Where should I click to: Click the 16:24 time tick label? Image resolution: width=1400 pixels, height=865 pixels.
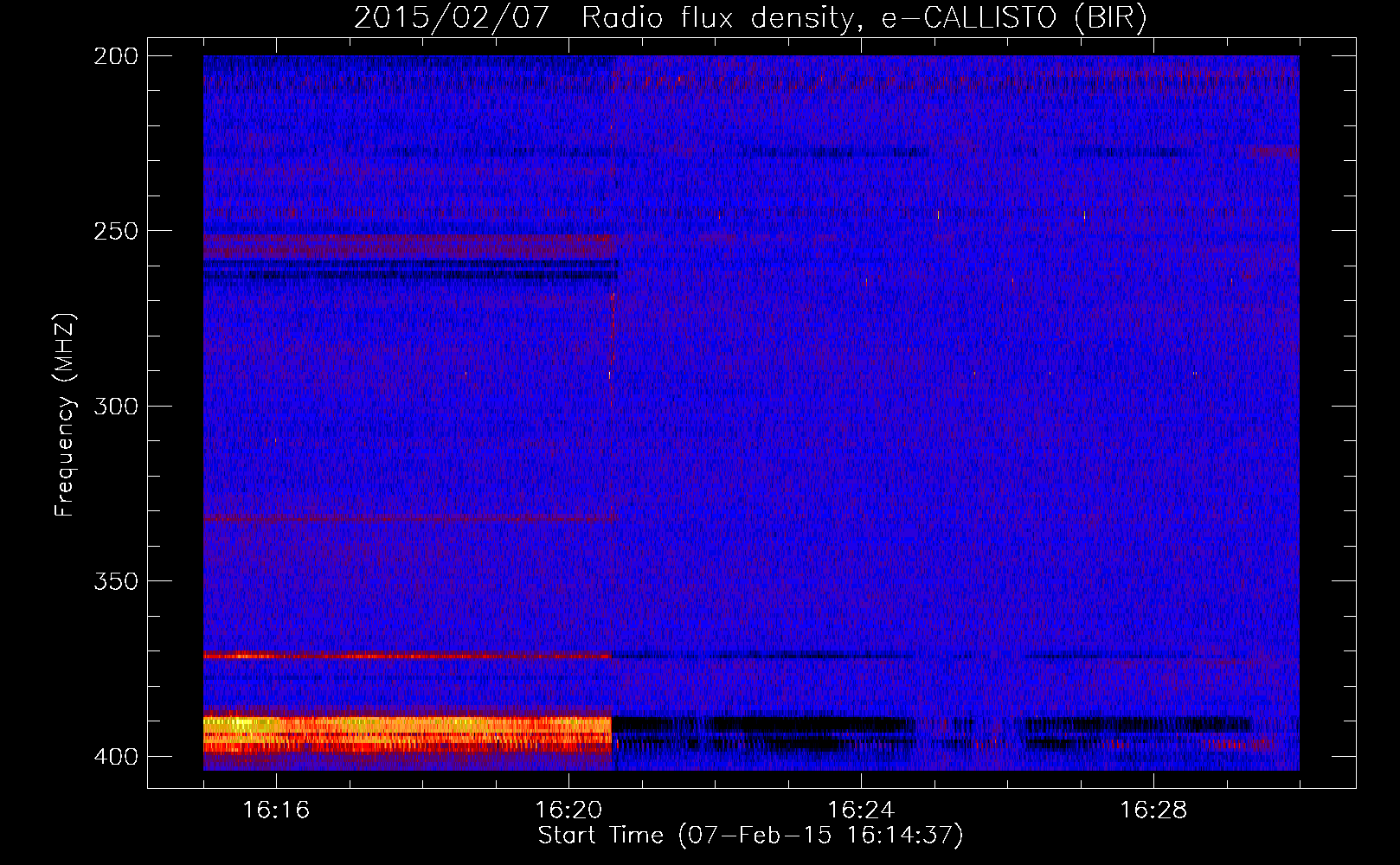(861, 811)
